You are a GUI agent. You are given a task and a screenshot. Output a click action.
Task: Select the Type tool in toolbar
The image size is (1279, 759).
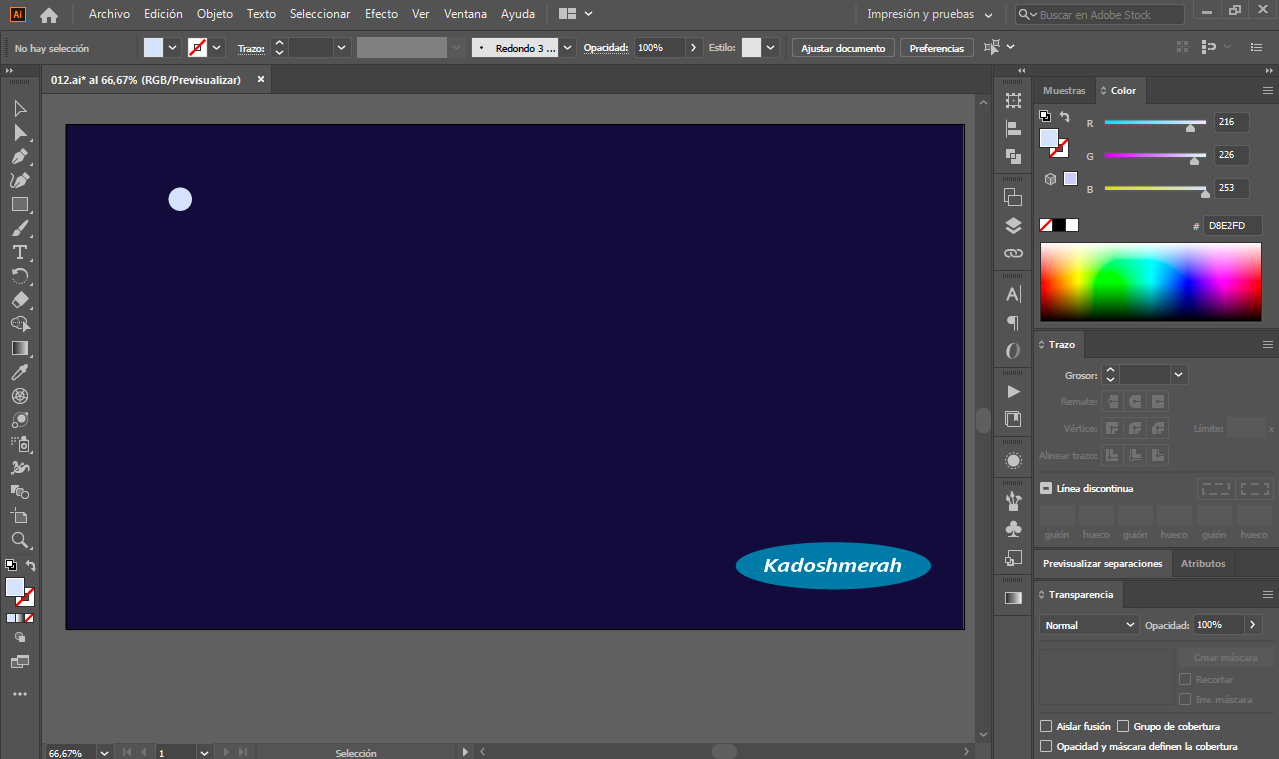click(20, 252)
